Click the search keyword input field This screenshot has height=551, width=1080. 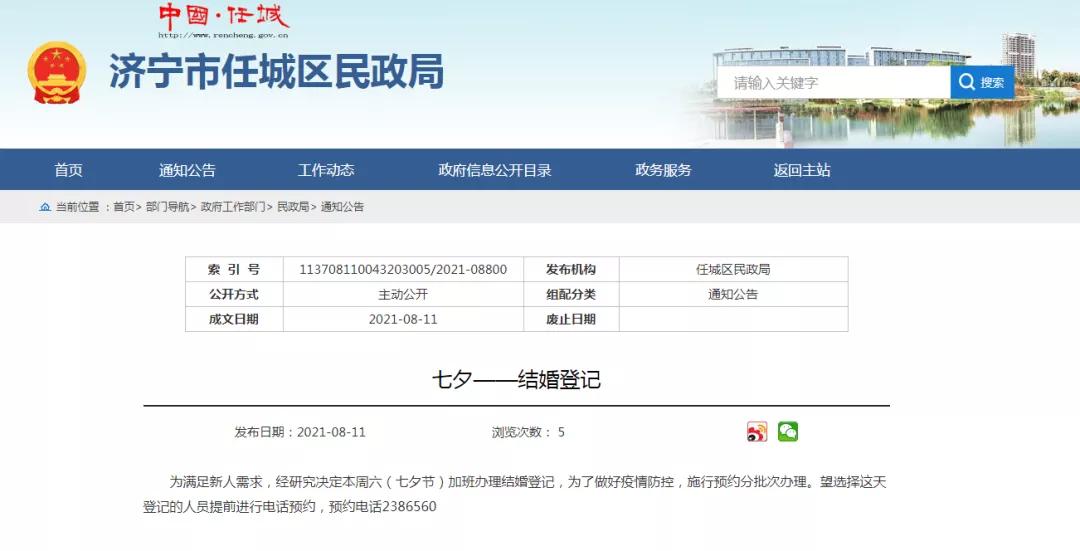click(x=833, y=83)
